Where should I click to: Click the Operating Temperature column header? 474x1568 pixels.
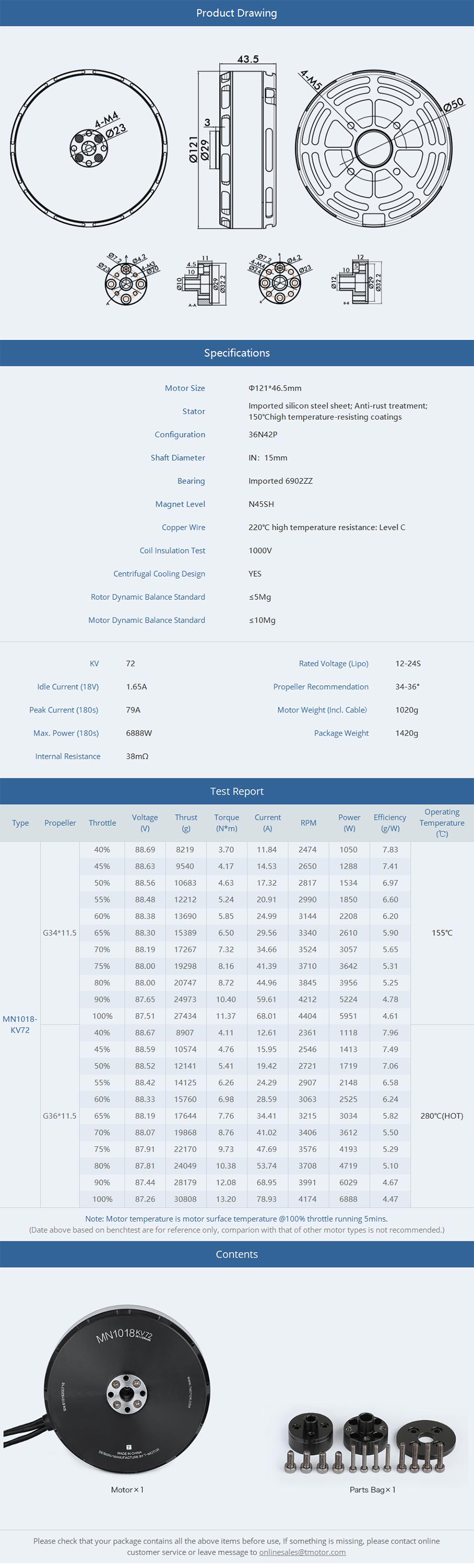click(x=442, y=823)
